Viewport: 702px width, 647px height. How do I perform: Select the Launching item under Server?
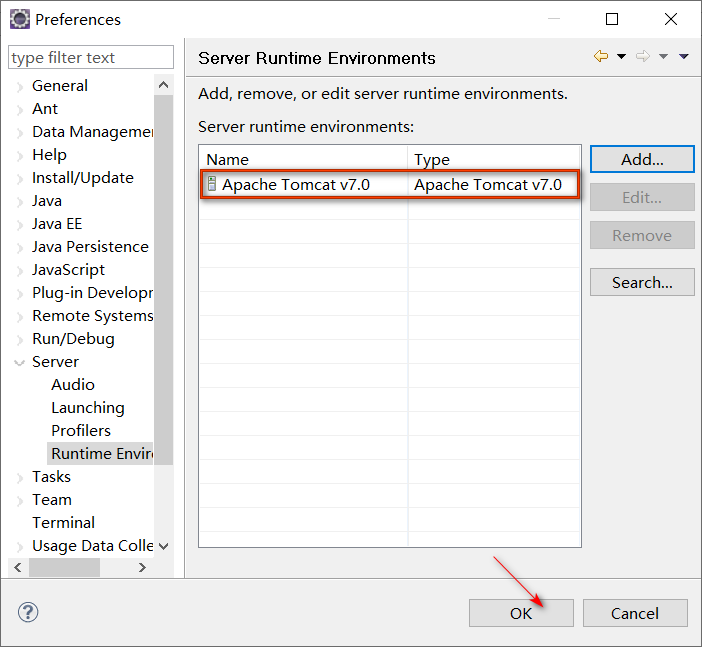pyautogui.click(x=88, y=407)
